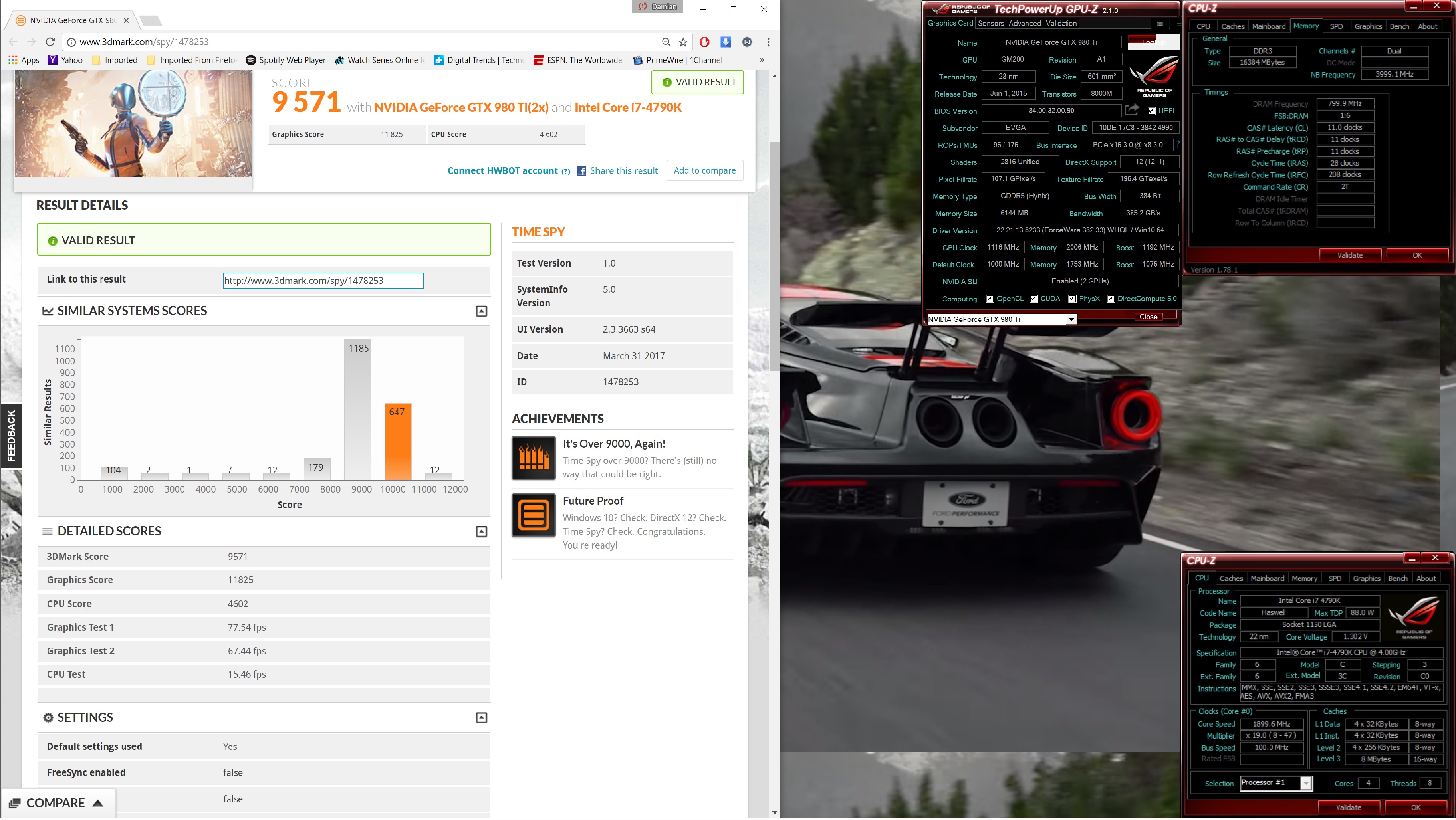Click the It's Over 9000 achievement badge
Screen dimensions: 1456x820
[534, 458]
